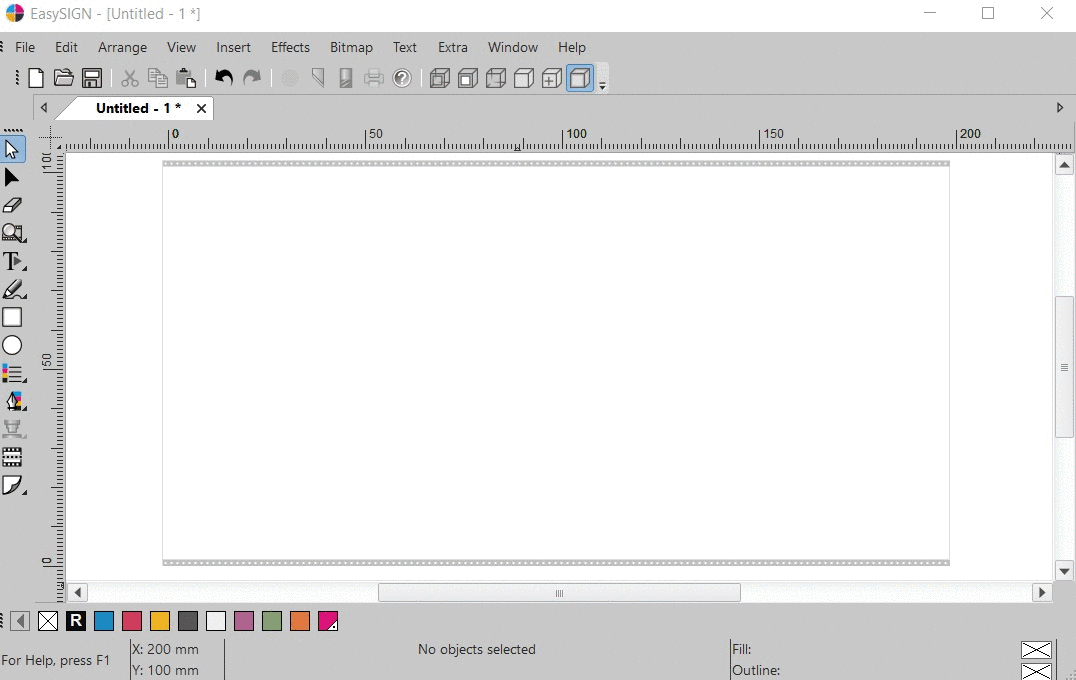Click the fourth cube view icon
1076x680 pixels.
point(524,78)
